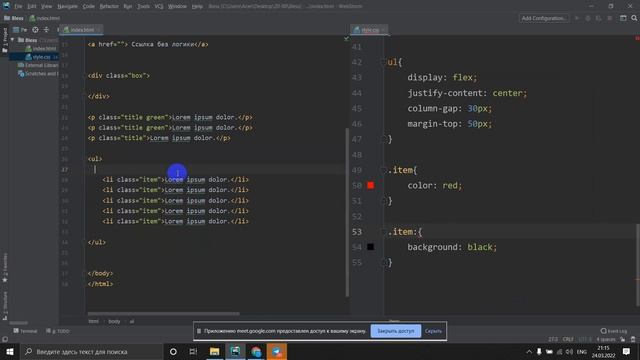The width and height of the screenshot is (640, 360).
Task: Click the closing fold marker on CSS line 51
Action: tap(383, 201)
